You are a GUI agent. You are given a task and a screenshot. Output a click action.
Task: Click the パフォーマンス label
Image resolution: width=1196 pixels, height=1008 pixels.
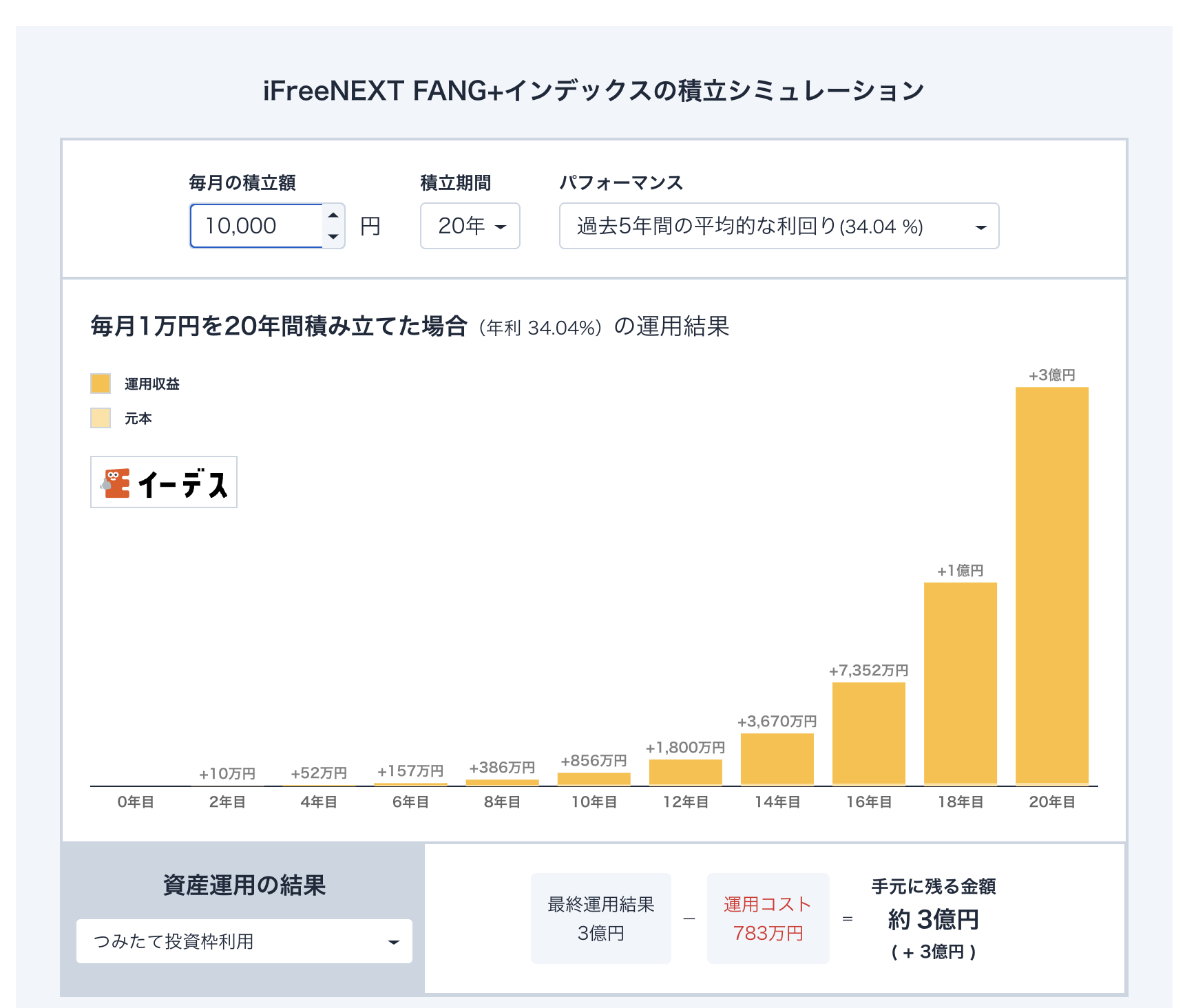621,182
